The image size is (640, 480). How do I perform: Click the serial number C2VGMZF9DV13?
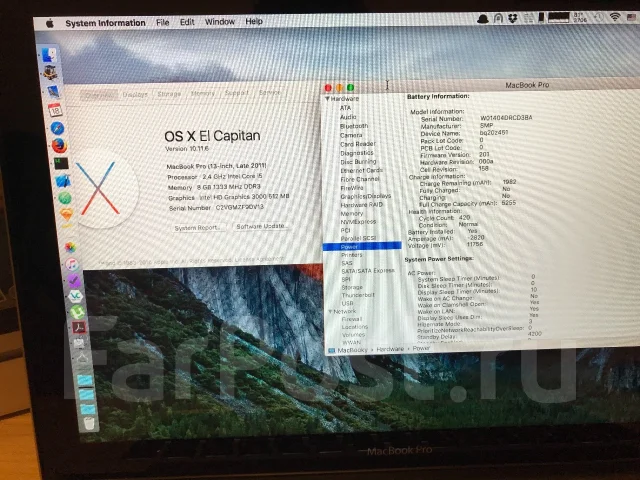240,207
